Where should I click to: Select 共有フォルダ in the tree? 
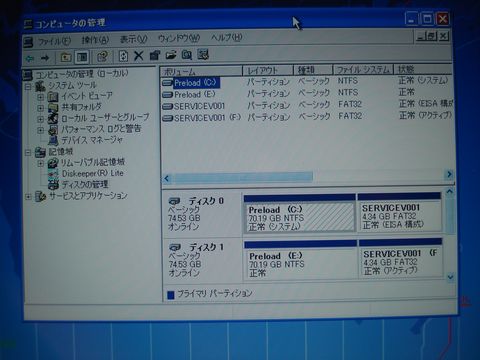click(81, 107)
